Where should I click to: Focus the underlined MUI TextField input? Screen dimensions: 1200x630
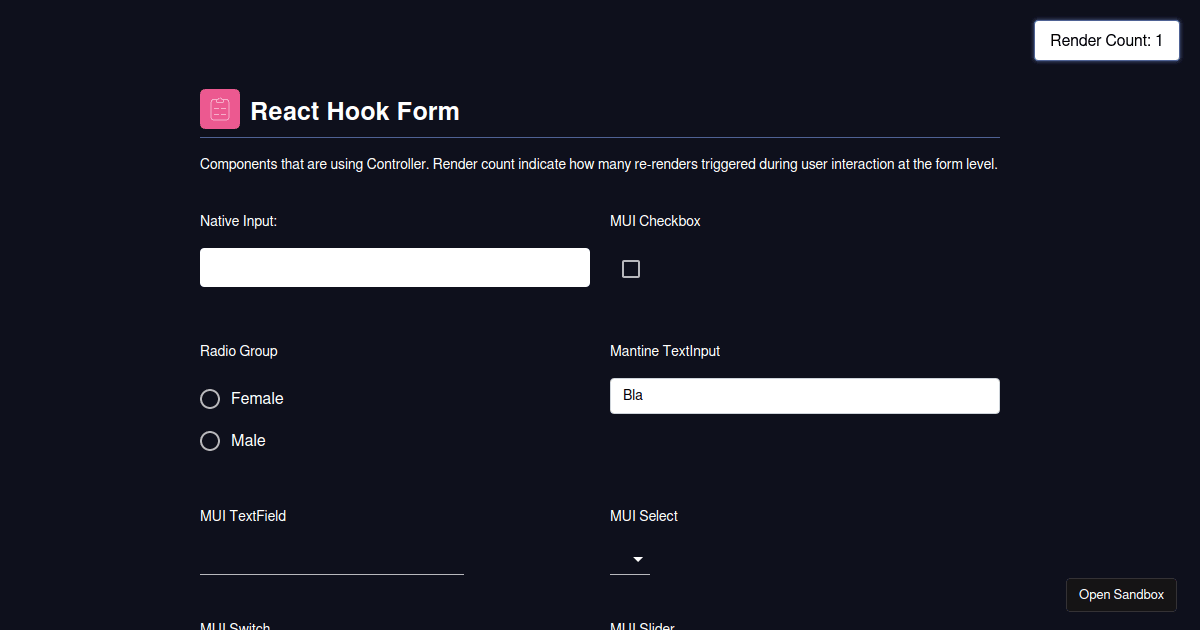(x=330, y=565)
